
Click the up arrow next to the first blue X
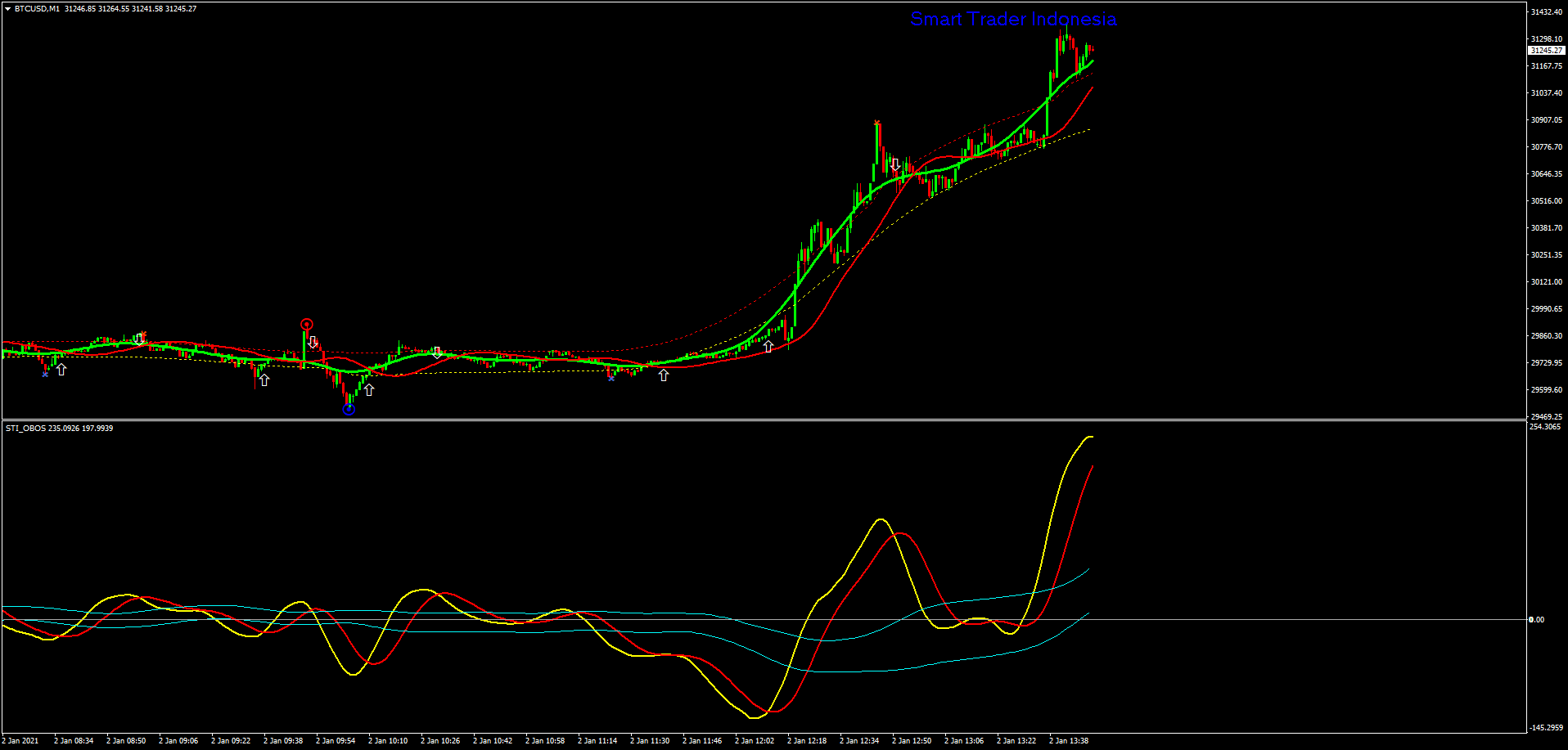[61, 370]
